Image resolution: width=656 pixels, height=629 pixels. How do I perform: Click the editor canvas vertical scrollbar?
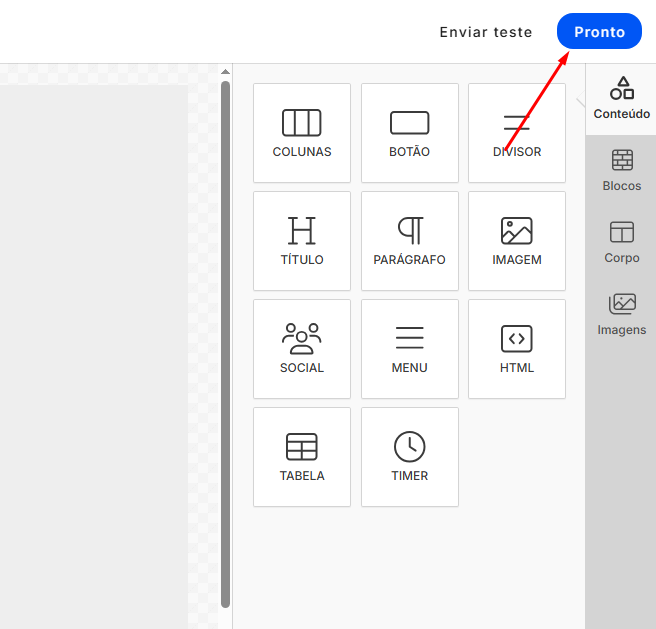coord(226,343)
